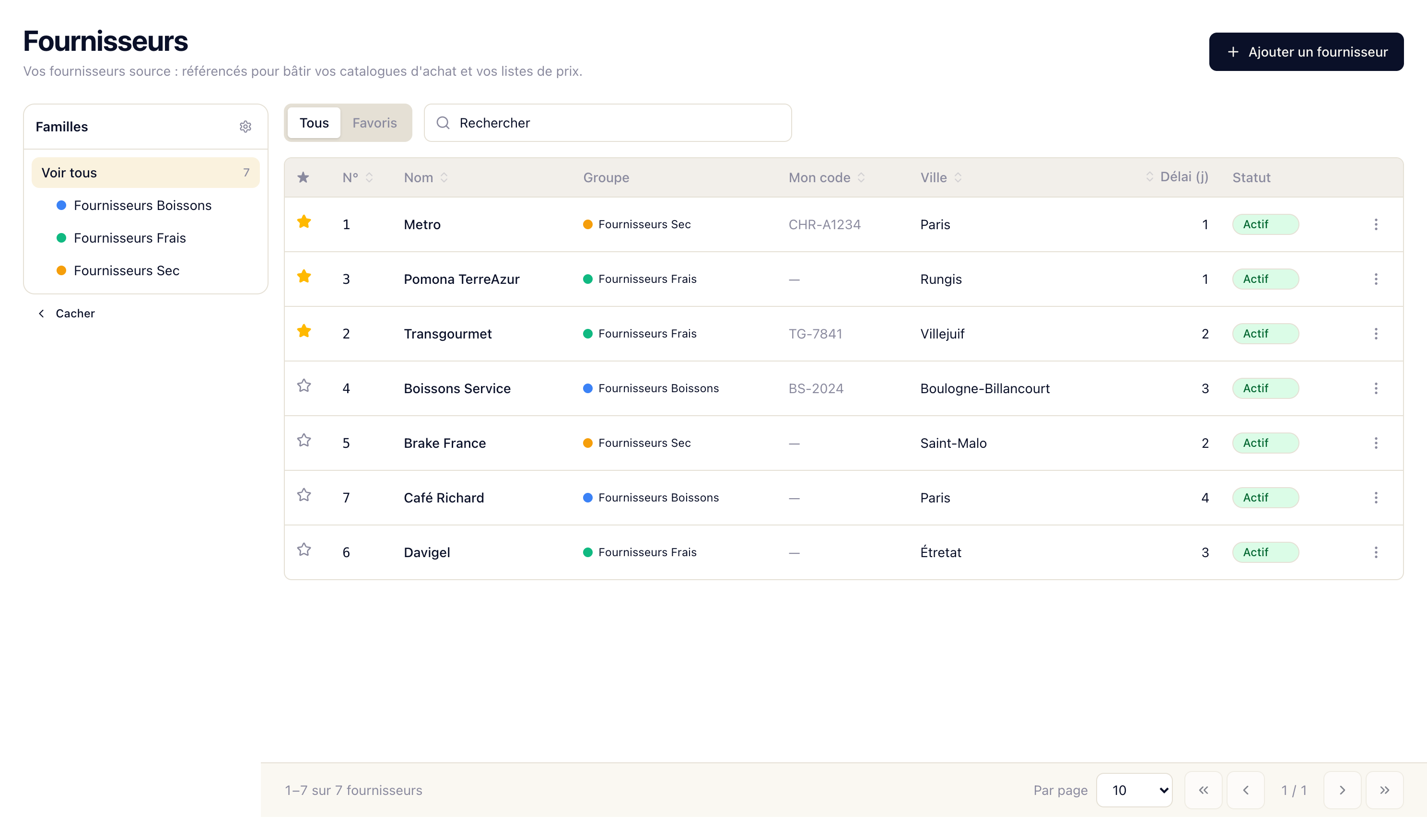Click Fournisseurs Boissons group on Café Richard row
The height and width of the screenshot is (840, 1427).
click(651, 498)
